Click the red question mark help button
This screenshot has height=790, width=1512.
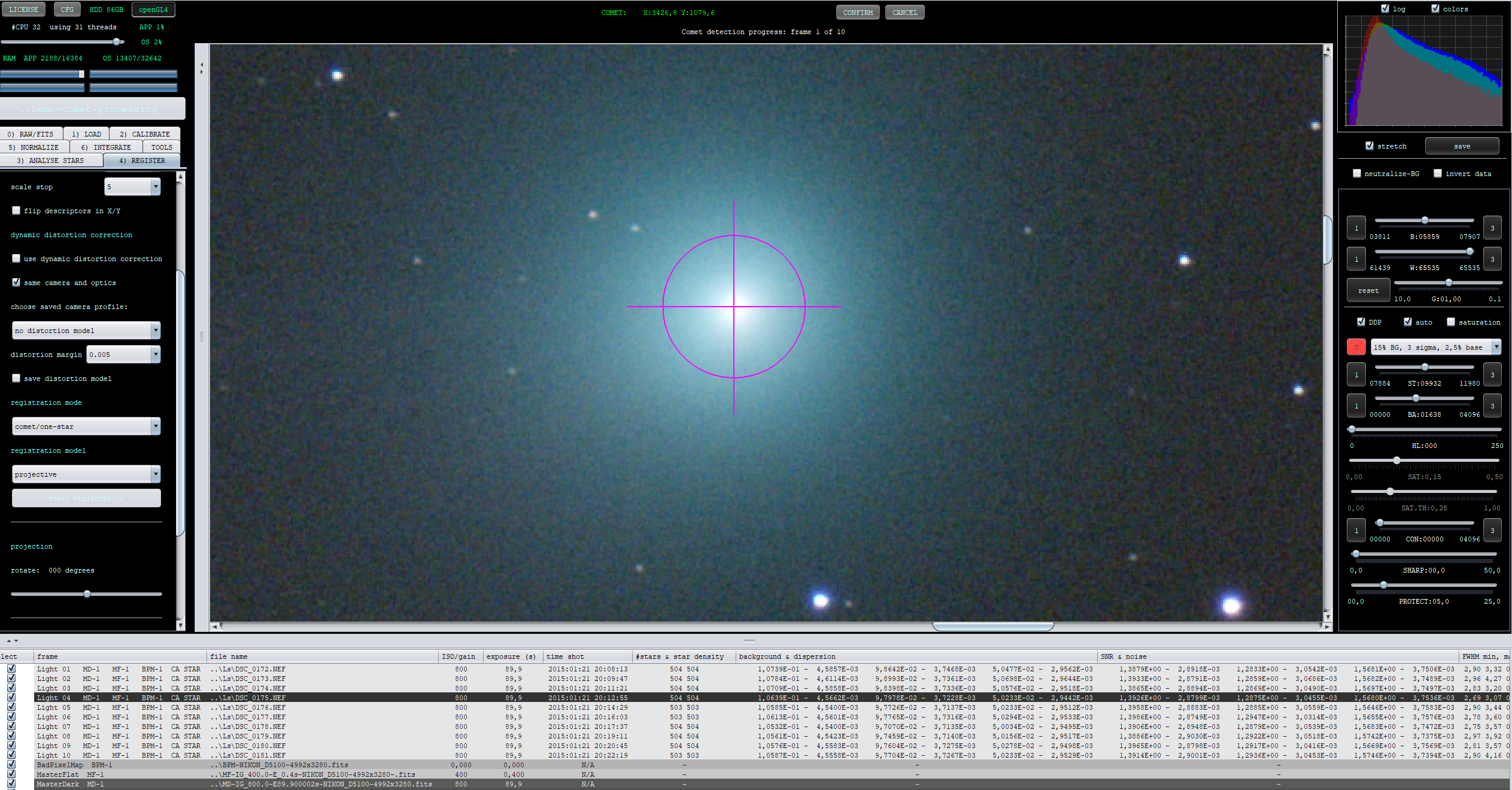(x=1356, y=347)
